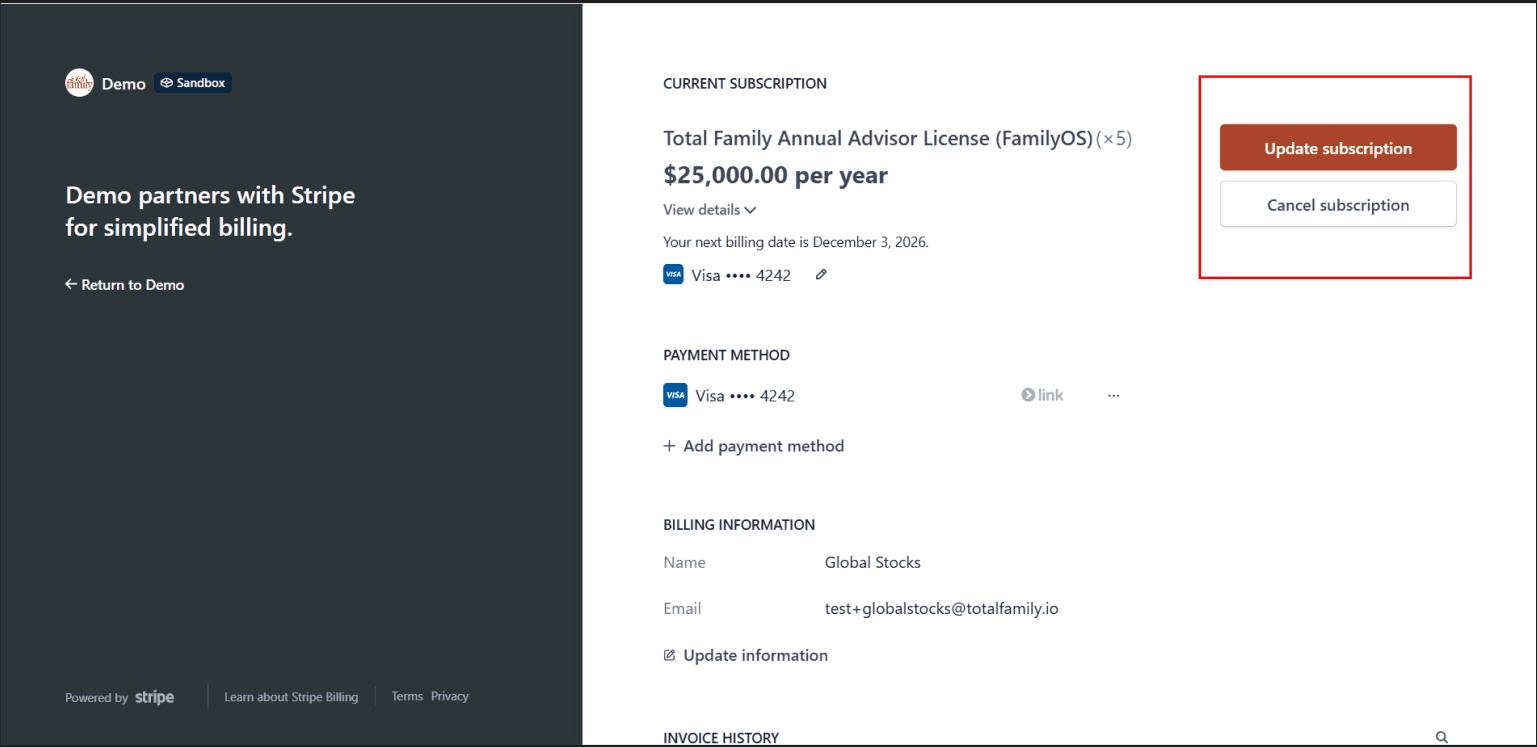Image resolution: width=1537 pixels, height=747 pixels.
Task: Click the Stripe logo in the footer
Action: tap(154, 697)
